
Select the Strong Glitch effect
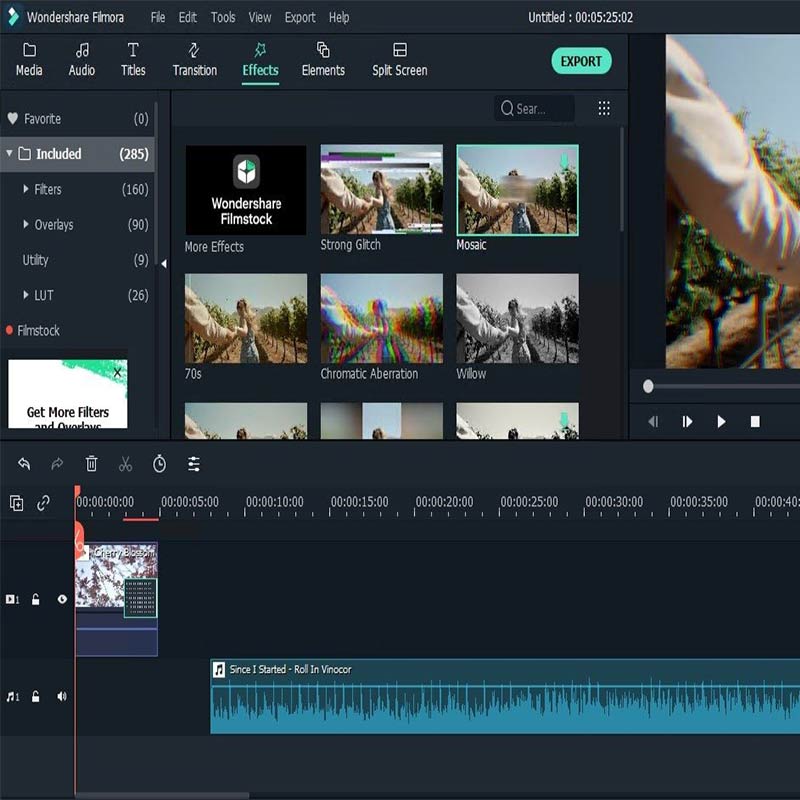click(x=382, y=190)
